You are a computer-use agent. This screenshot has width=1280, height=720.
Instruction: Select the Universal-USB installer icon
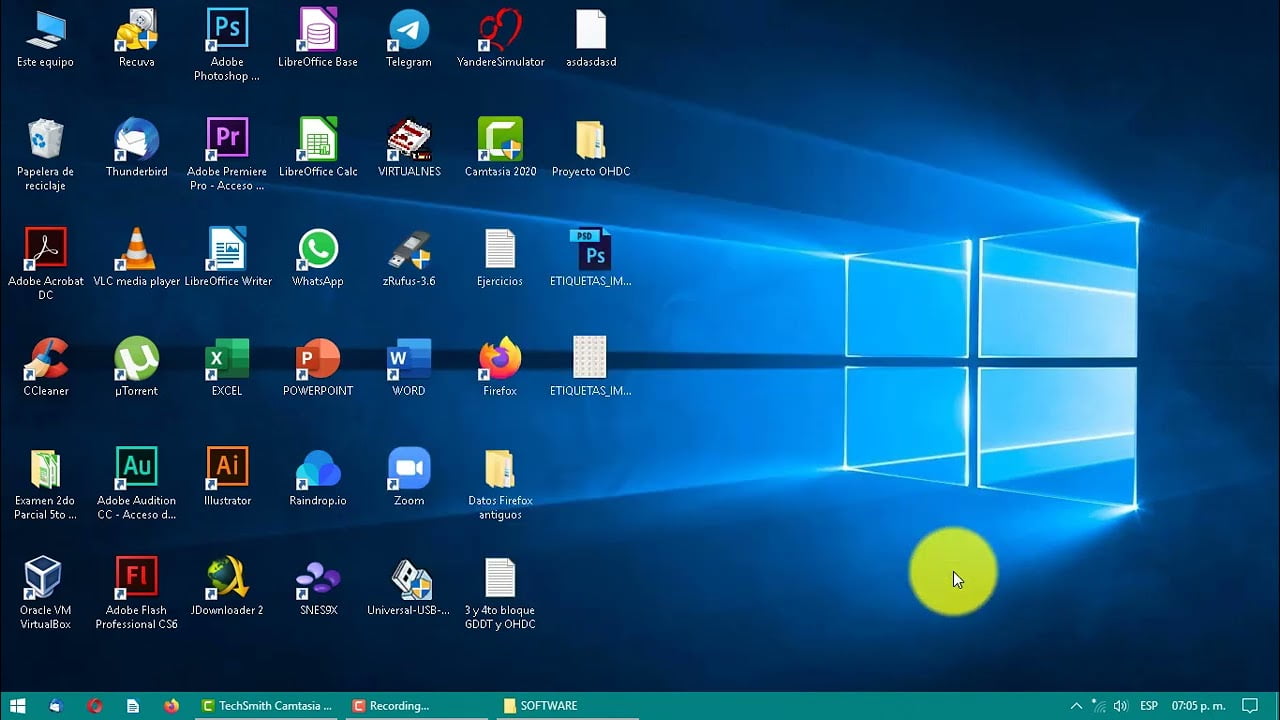point(409,586)
